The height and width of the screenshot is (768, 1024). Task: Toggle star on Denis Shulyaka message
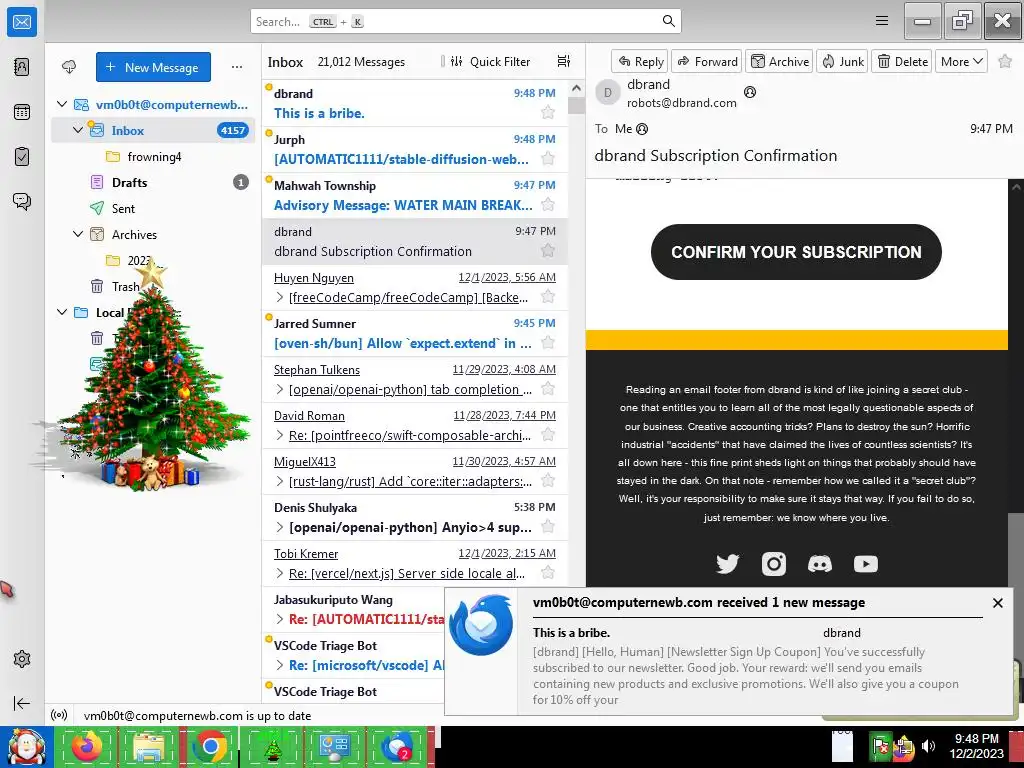548,527
